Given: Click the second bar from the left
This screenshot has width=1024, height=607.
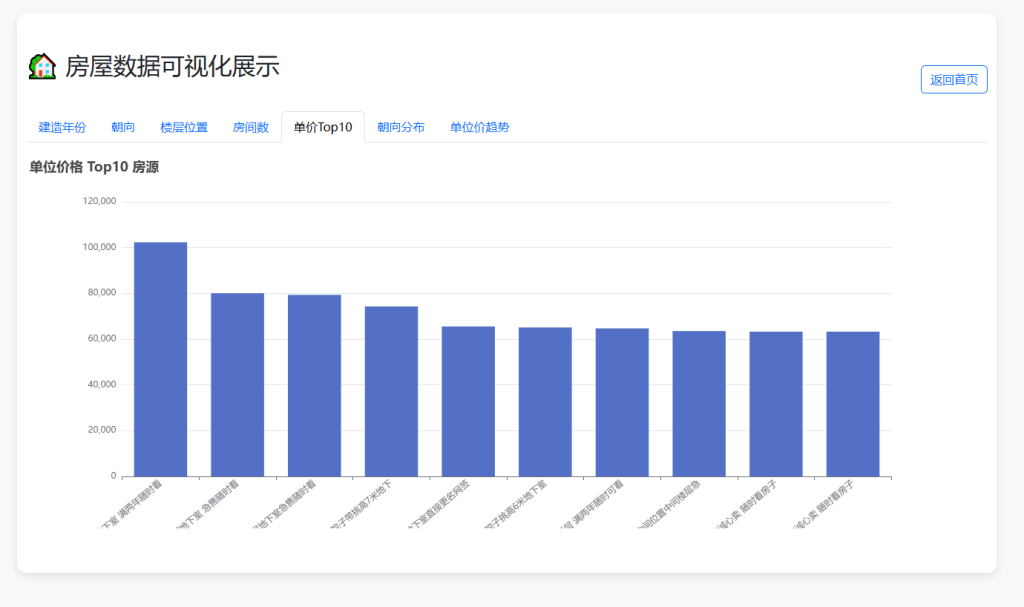Looking at the screenshot, I should click(237, 385).
